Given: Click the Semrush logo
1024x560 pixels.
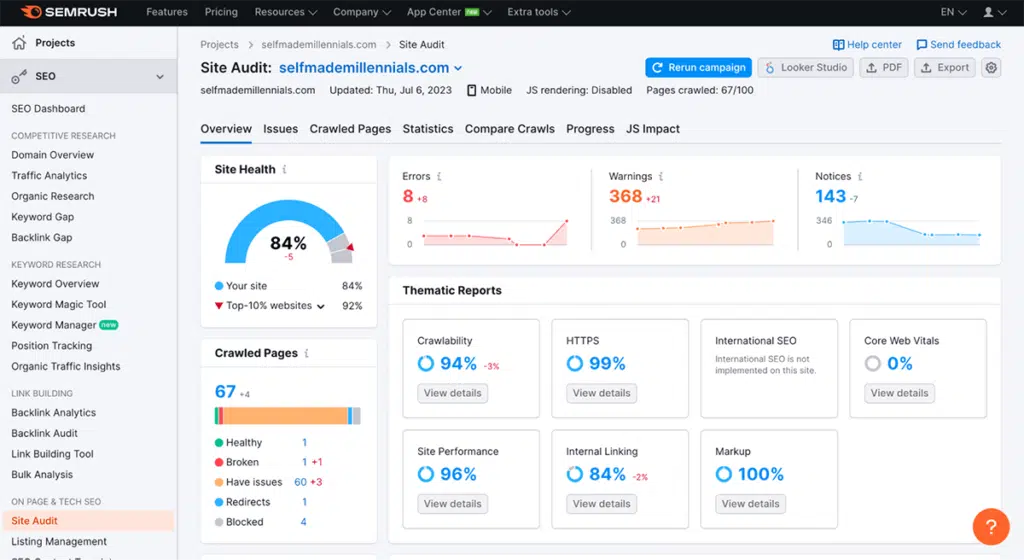Looking at the screenshot, I should (69, 12).
